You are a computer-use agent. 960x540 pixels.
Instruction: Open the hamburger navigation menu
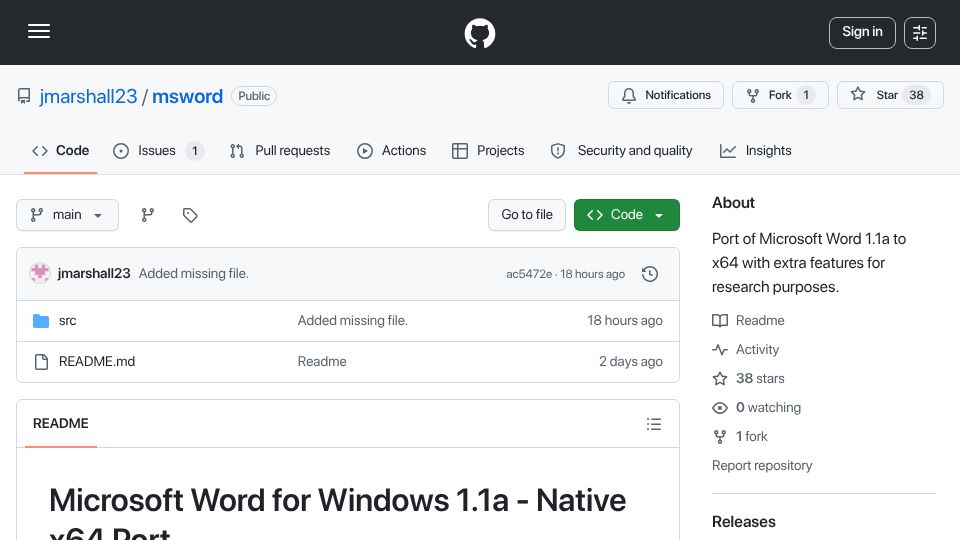(x=39, y=32)
